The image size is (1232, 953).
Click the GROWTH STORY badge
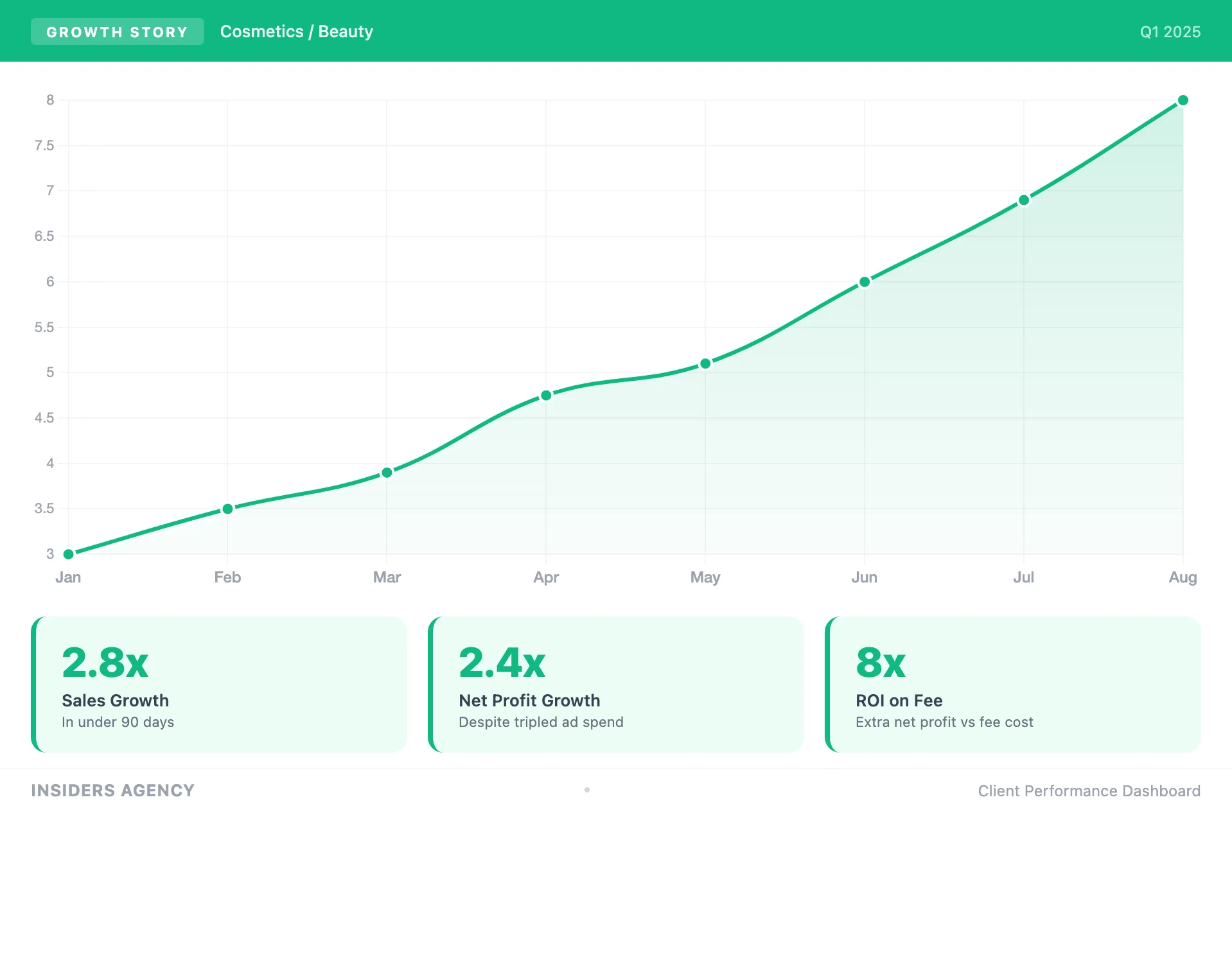click(x=117, y=31)
